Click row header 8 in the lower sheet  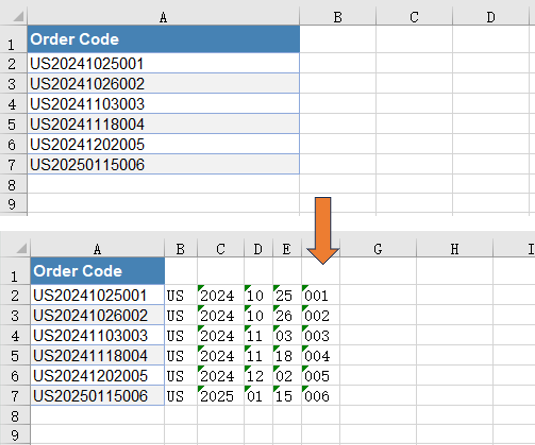click(x=14, y=416)
